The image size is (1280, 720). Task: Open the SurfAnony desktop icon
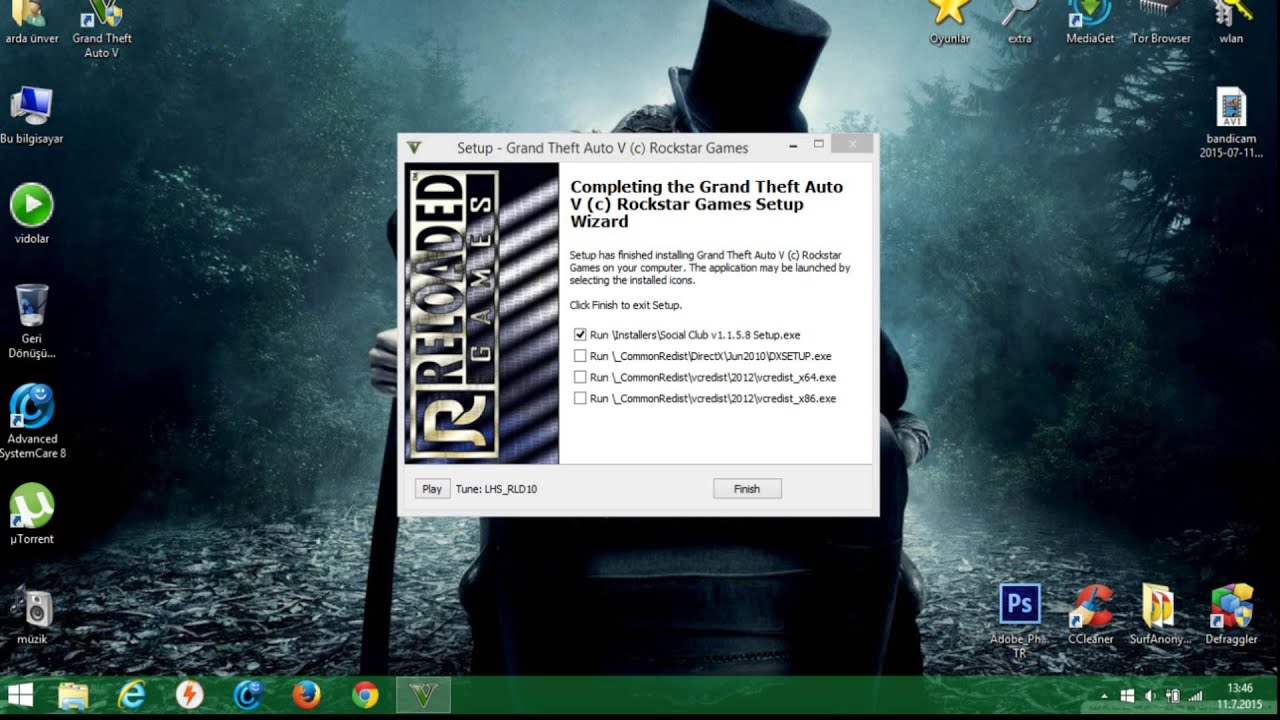tap(1160, 614)
